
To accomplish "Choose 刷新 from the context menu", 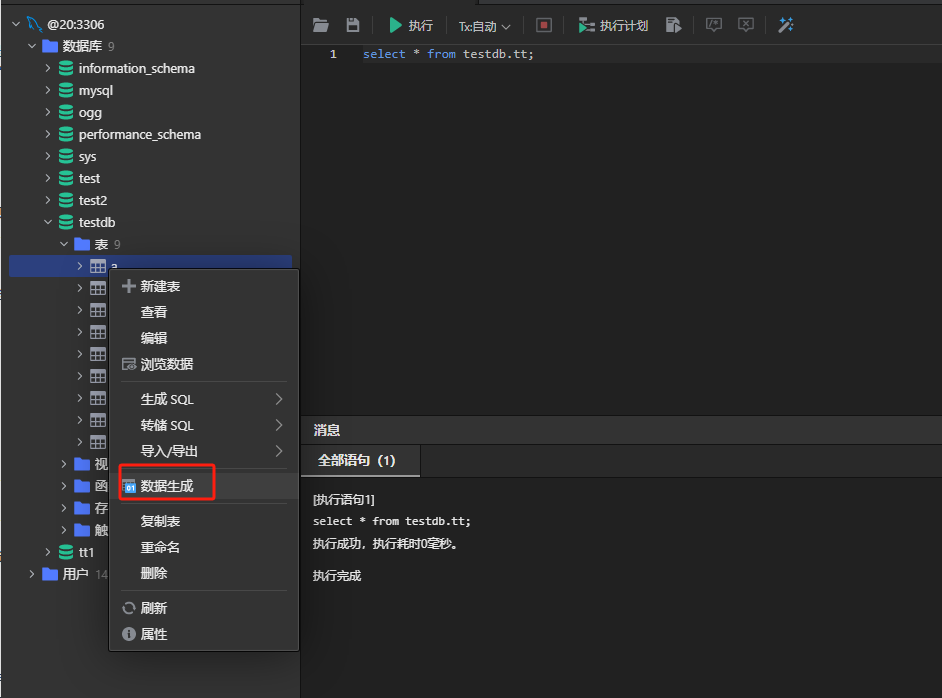I will 204,608.
